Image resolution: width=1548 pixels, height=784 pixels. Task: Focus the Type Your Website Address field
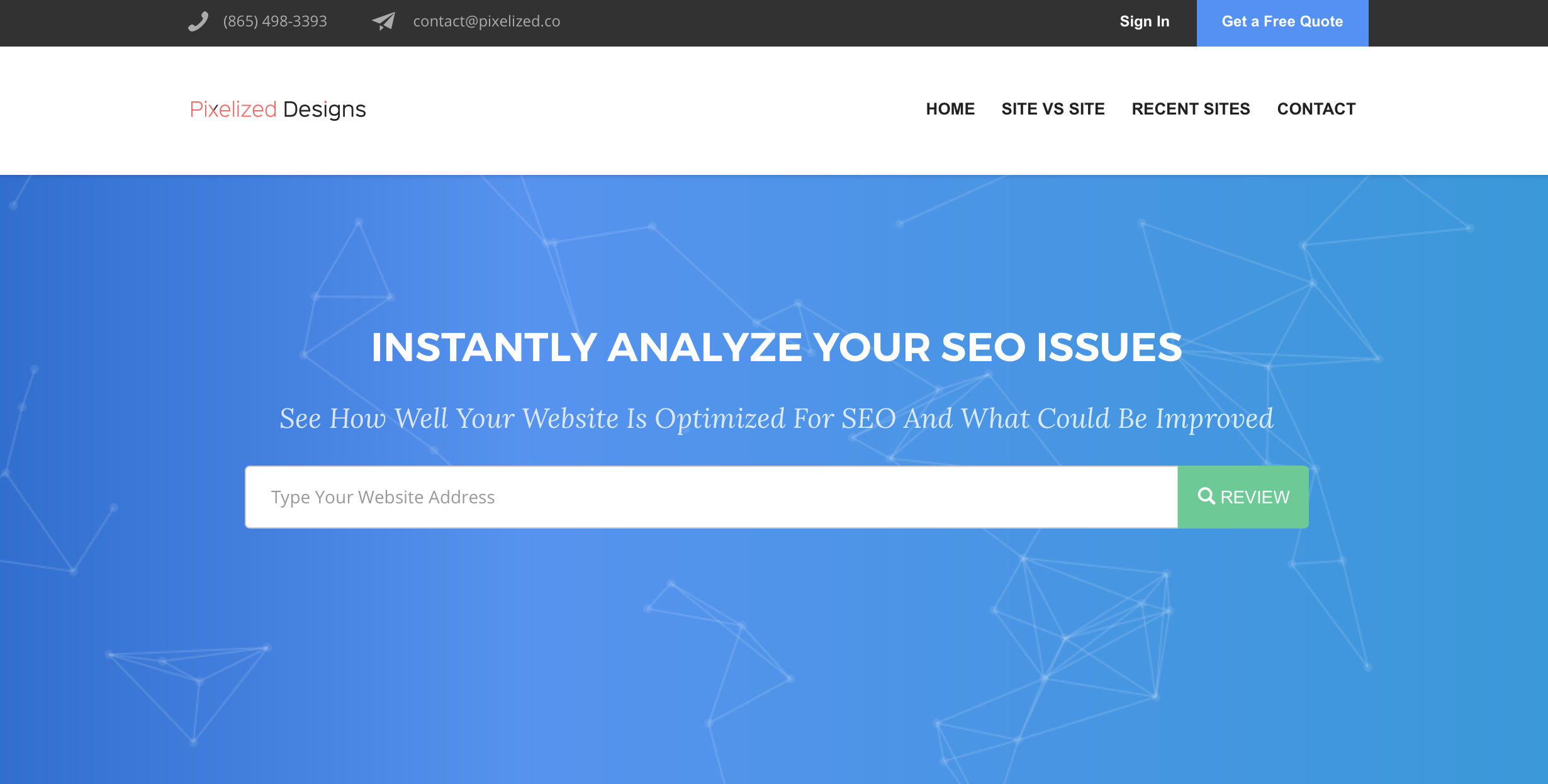pos(711,497)
